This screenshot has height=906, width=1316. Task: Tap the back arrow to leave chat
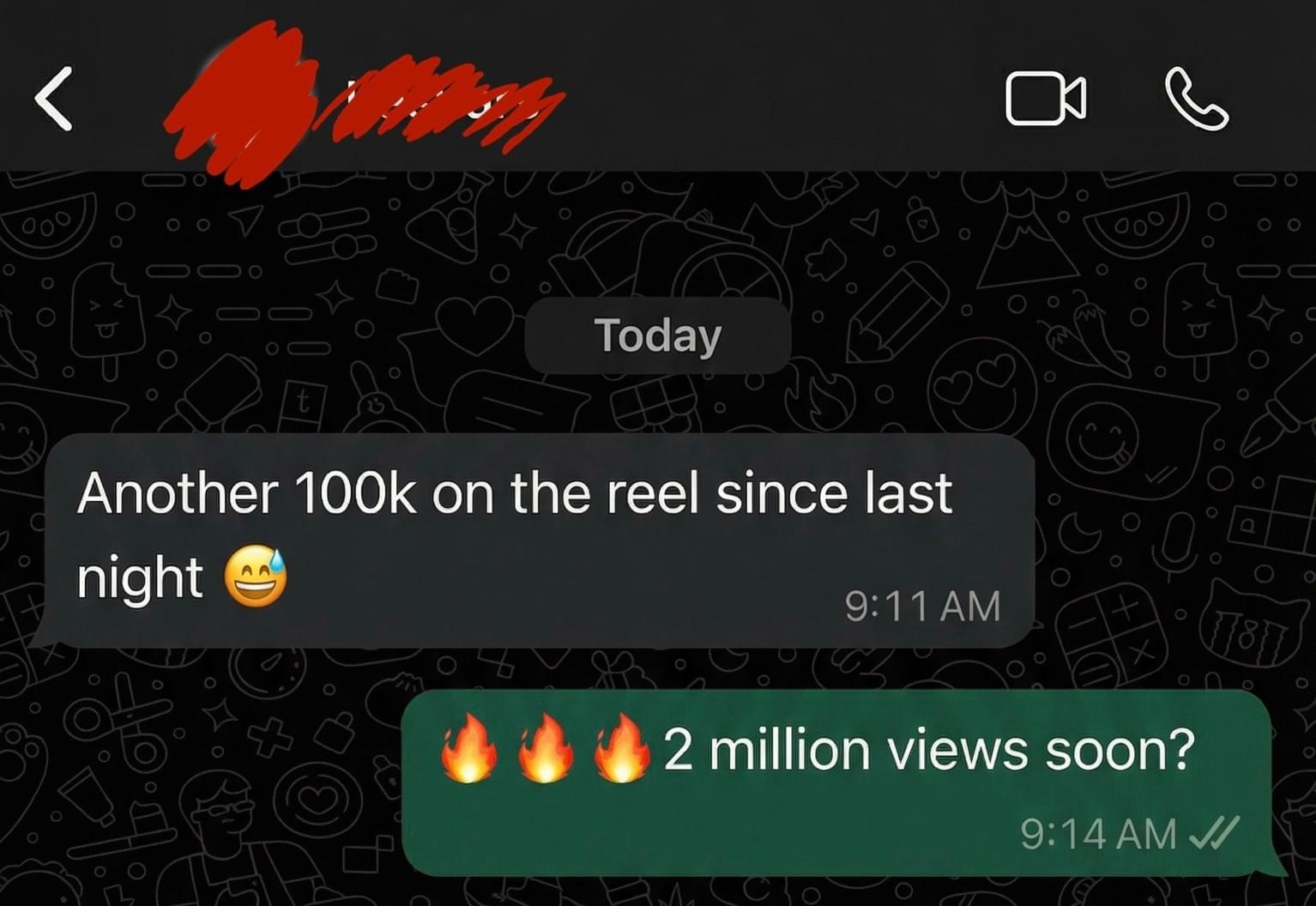click(53, 99)
